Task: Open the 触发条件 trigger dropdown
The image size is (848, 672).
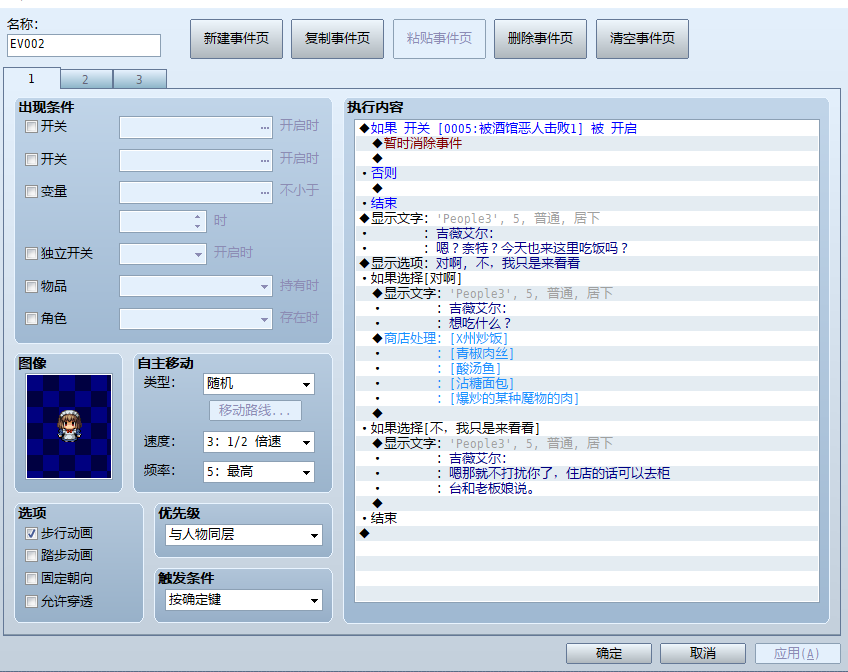Action: coord(243,600)
